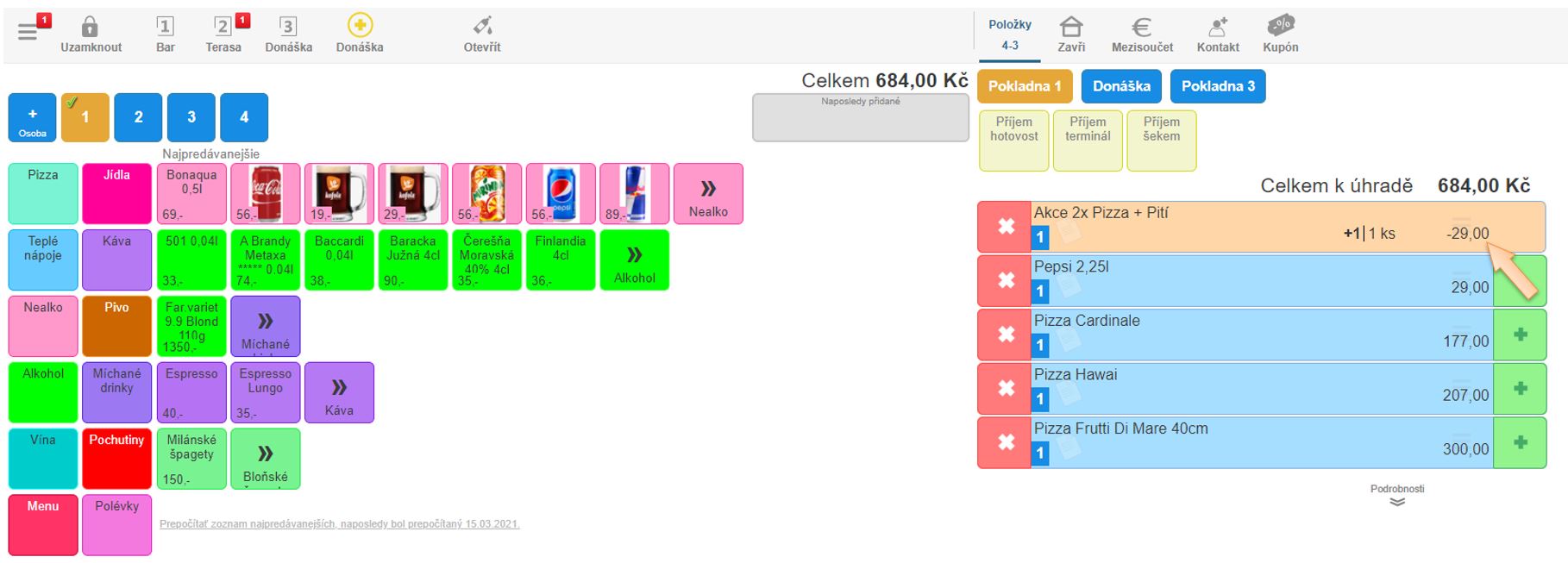This screenshot has width=1568, height=563.
Task: Expand more Nealko items
Action: [x=708, y=194]
